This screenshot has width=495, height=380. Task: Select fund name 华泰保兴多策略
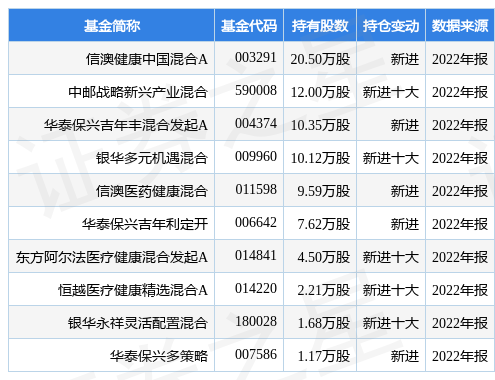coord(159,356)
